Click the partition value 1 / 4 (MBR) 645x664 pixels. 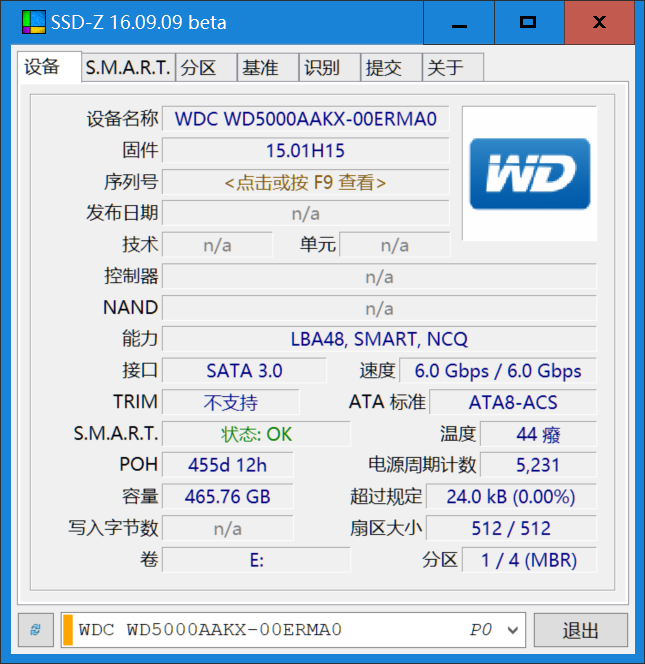(529, 560)
